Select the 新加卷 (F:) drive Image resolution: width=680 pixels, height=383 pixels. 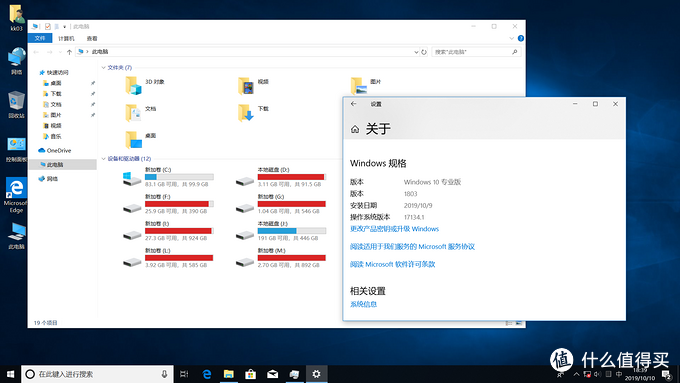[x=168, y=204]
